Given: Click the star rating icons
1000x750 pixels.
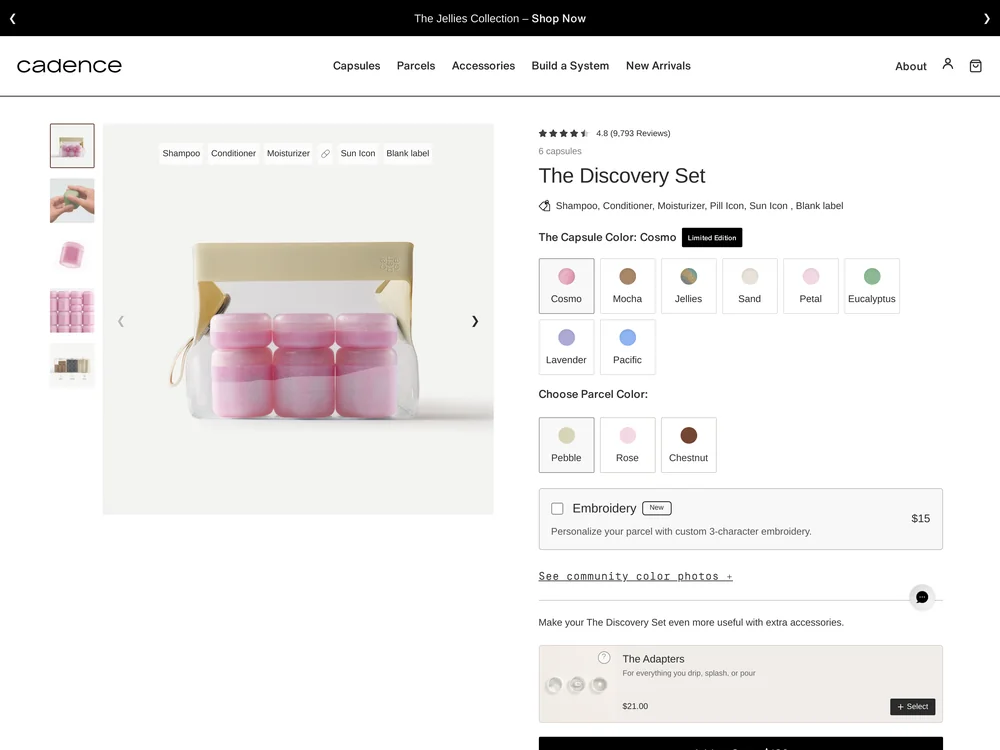Looking at the screenshot, I should pyautogui.click(x=563, y=133).
